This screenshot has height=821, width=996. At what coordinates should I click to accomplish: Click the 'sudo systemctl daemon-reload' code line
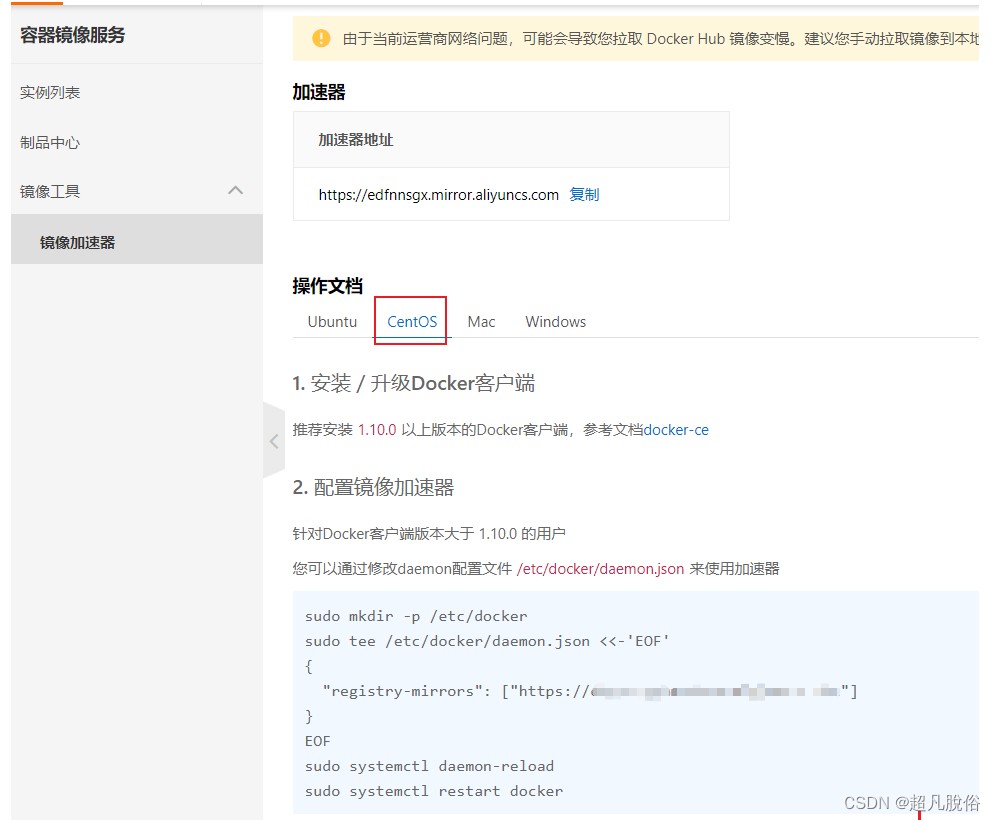[429, 766]
